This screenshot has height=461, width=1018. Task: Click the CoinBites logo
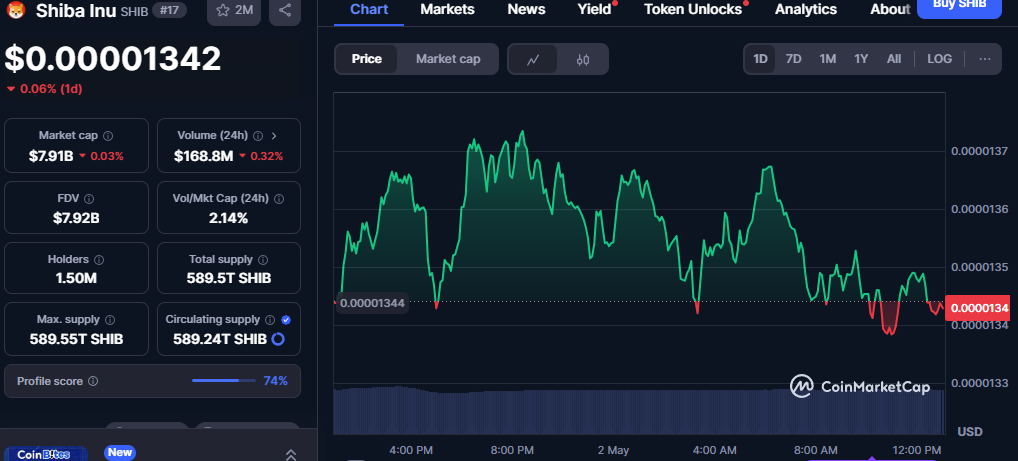click(x=44, y=455)
